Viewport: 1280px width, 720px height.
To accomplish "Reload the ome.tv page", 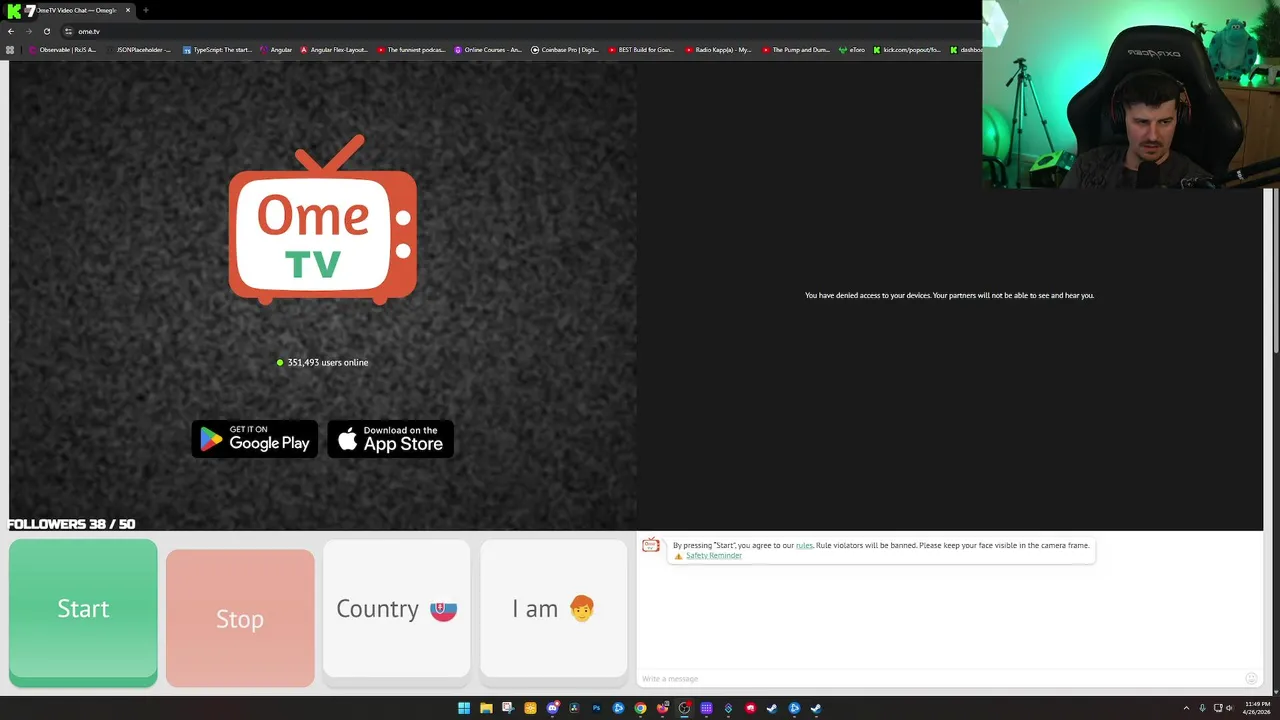I will (x=46, y=31).
